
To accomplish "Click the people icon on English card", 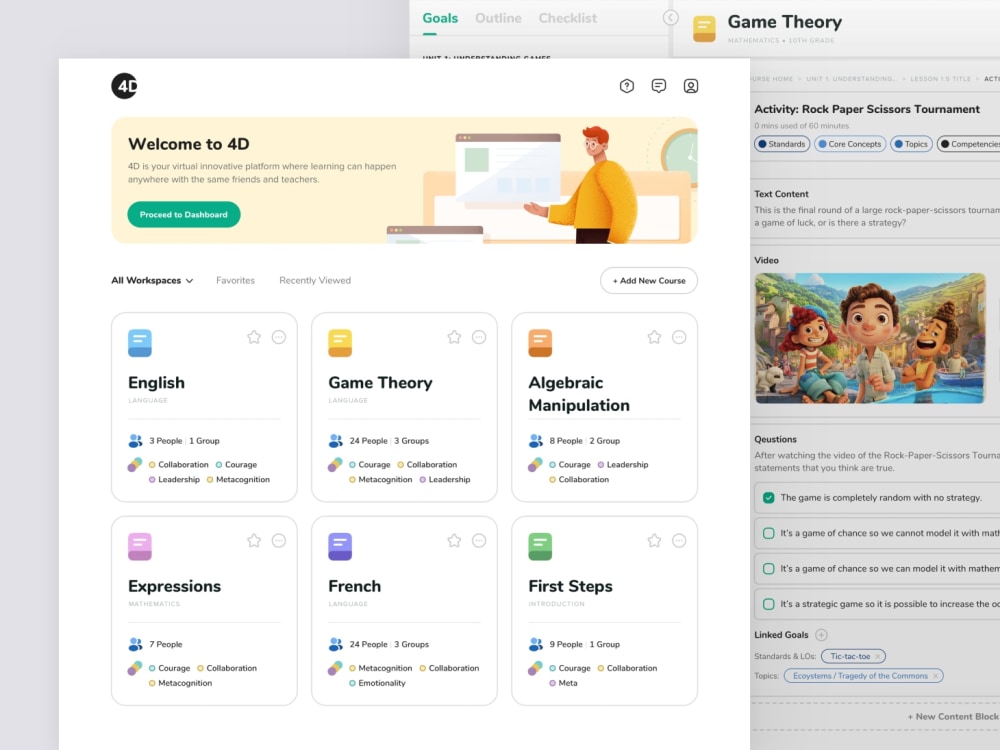I will (x=135, y=441).
